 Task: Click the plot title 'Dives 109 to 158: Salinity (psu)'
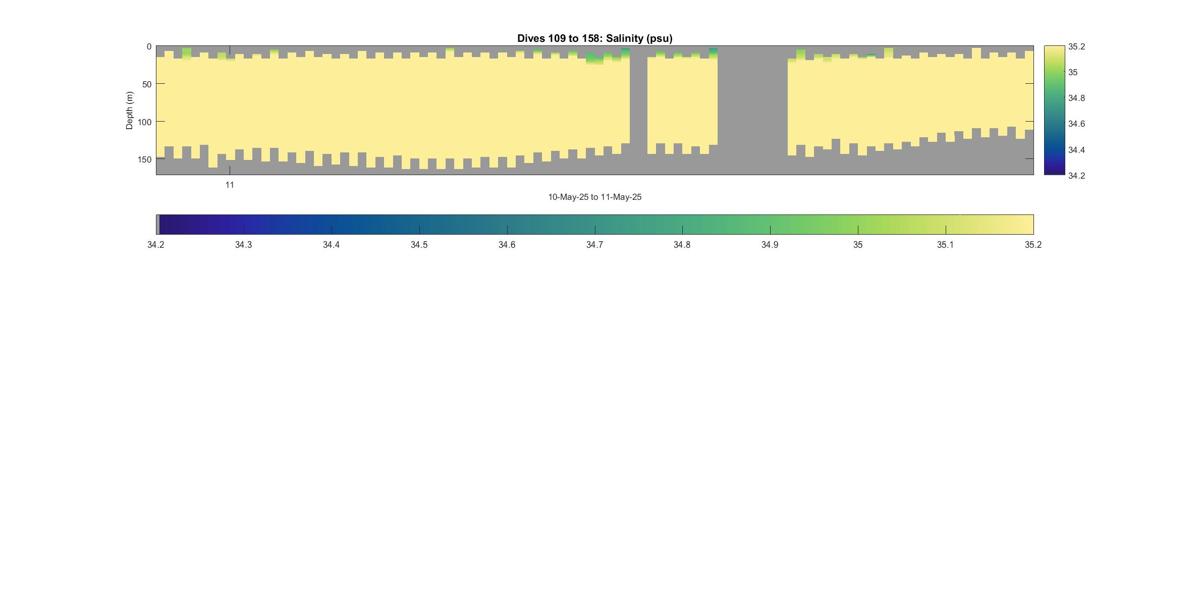tap(594, 38)
